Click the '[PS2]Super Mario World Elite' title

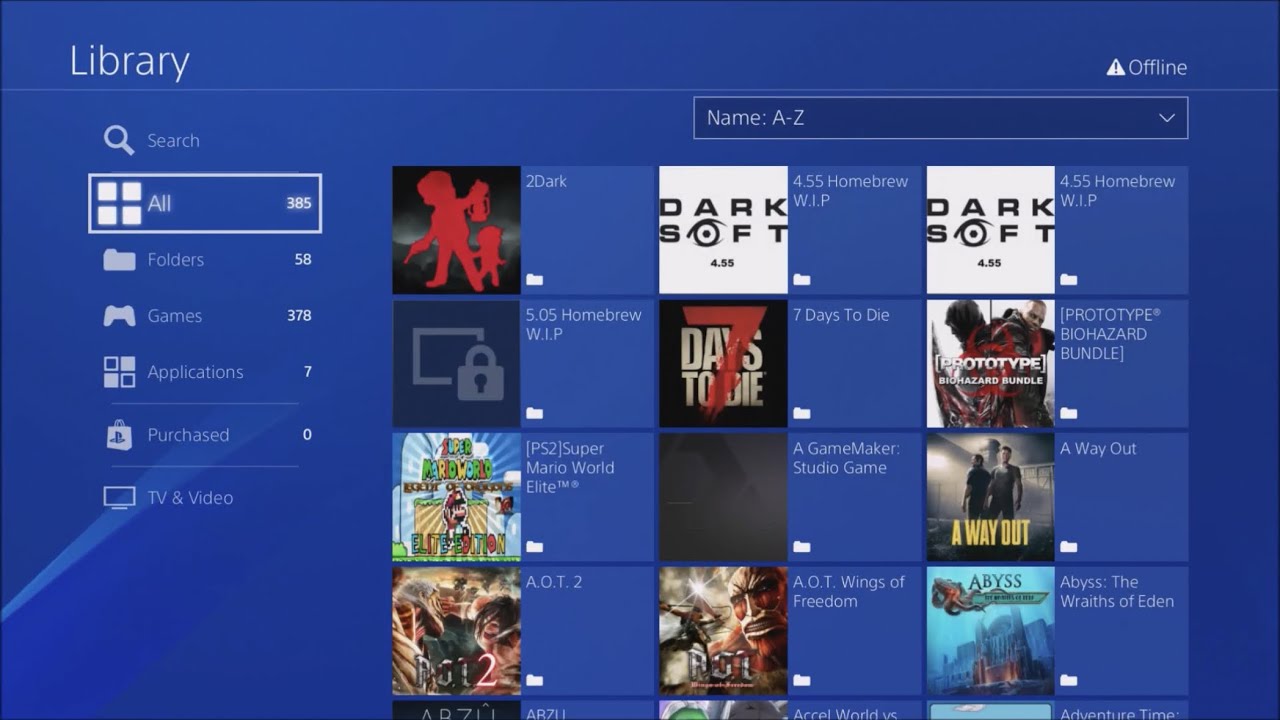click(x=570, y=467)
